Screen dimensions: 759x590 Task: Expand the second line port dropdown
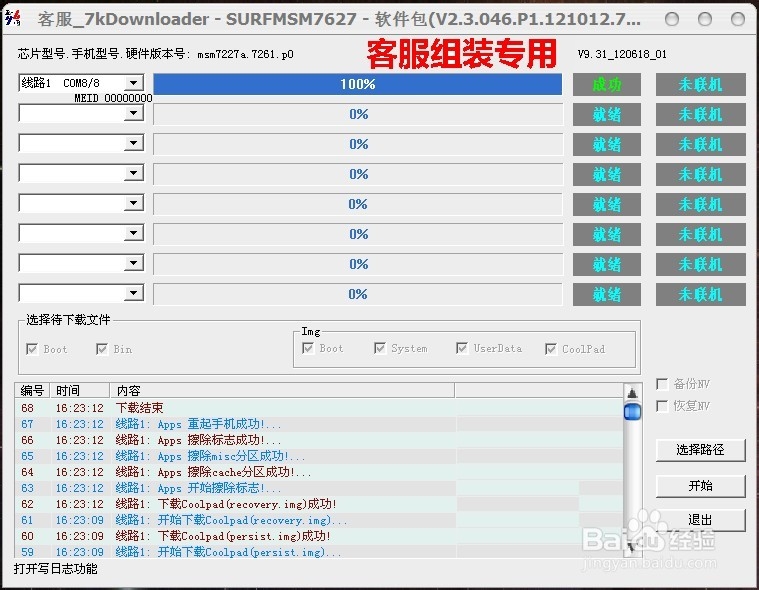pyautogui.click(x=134, y=113)
